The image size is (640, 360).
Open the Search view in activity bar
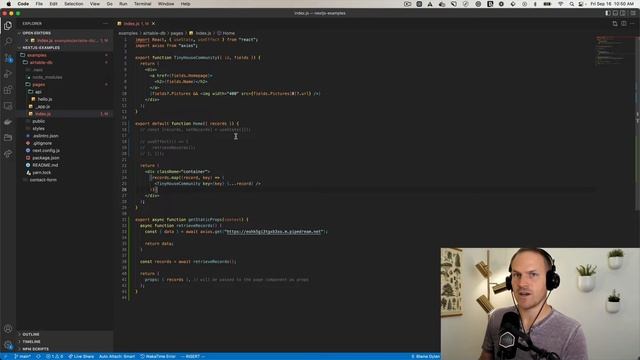(x=8, y=42)
